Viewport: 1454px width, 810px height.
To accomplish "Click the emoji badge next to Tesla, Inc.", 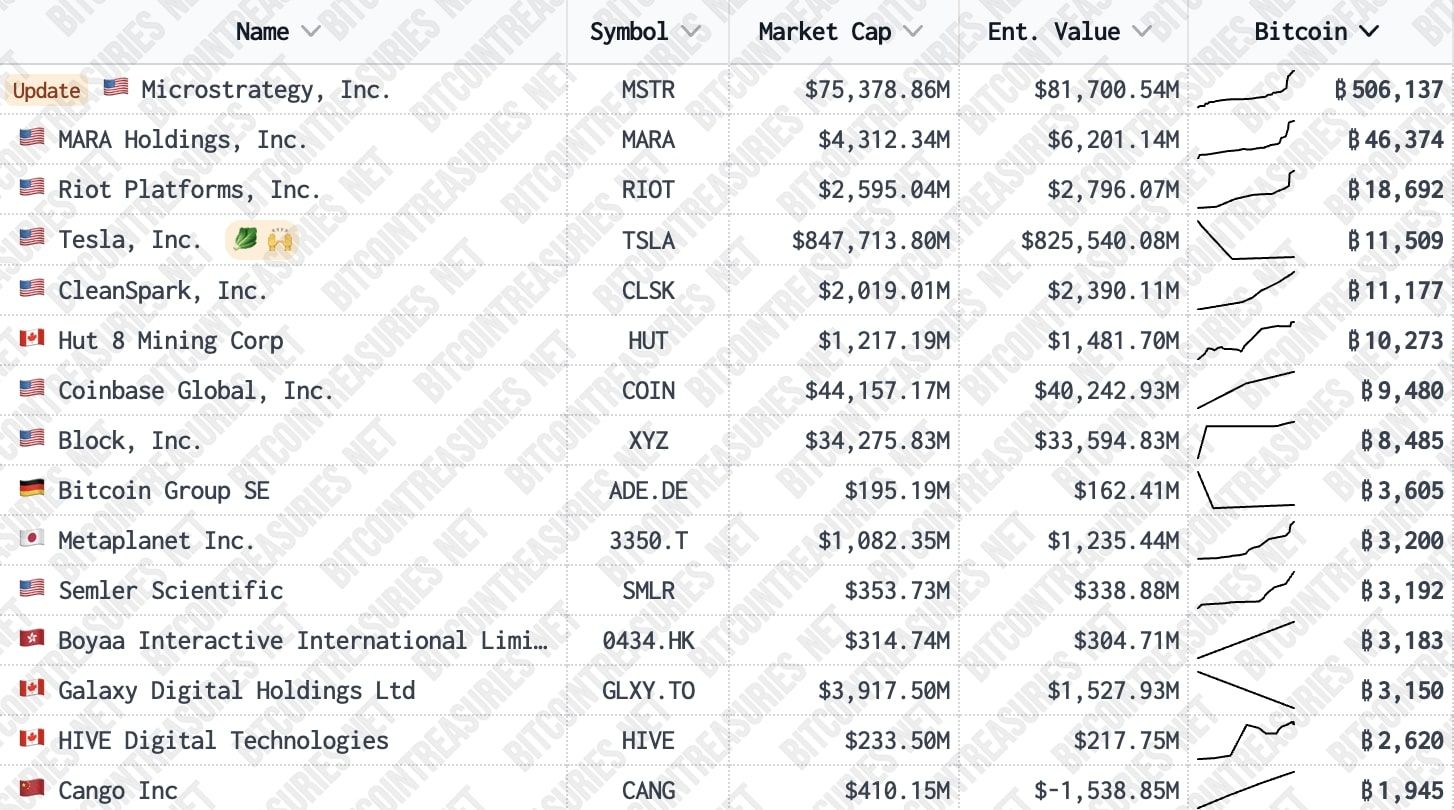I will [x=262, y=240].
